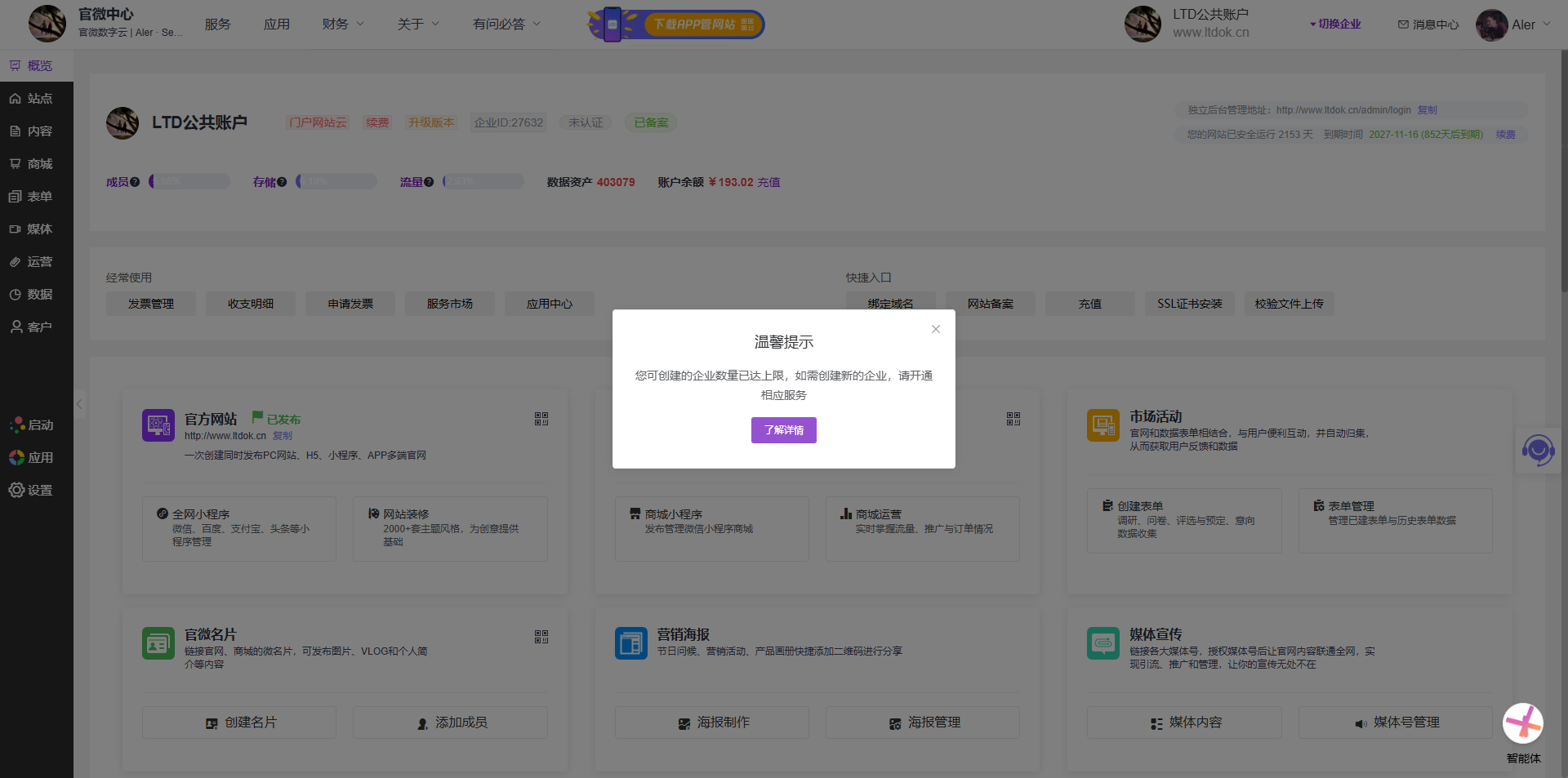Click the 存储 usage progress bar
The image size is (1568, 778).
(336, 181)
